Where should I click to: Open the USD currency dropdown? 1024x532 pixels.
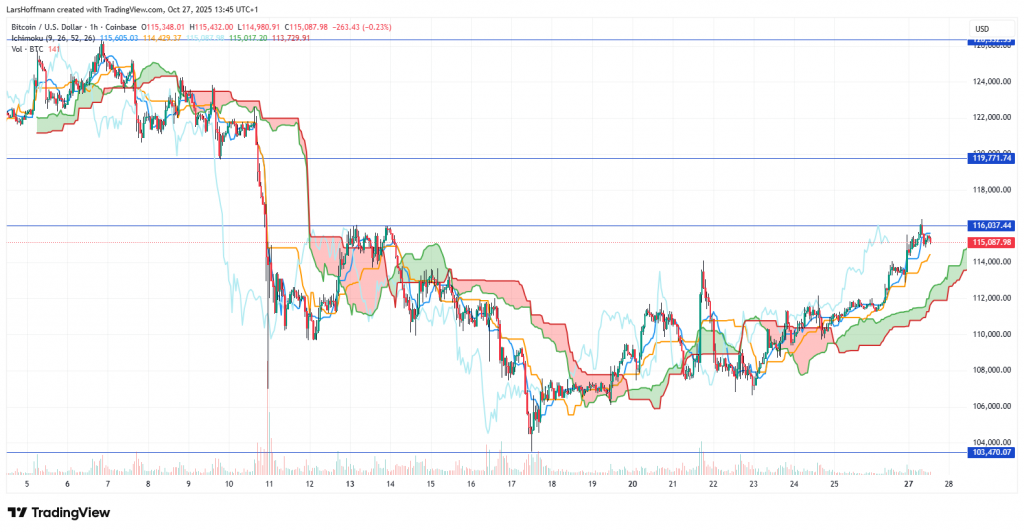click(981, 28)
